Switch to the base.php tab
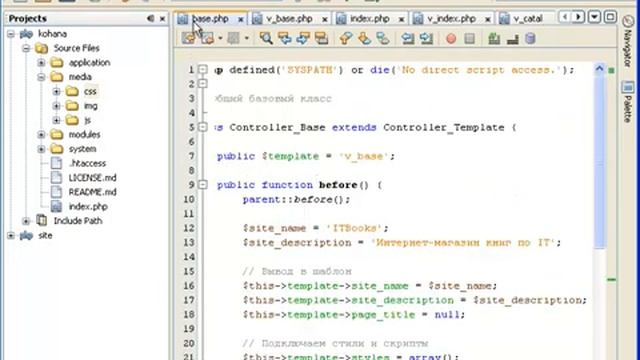The image size is (640, 360). click(210, 19)
